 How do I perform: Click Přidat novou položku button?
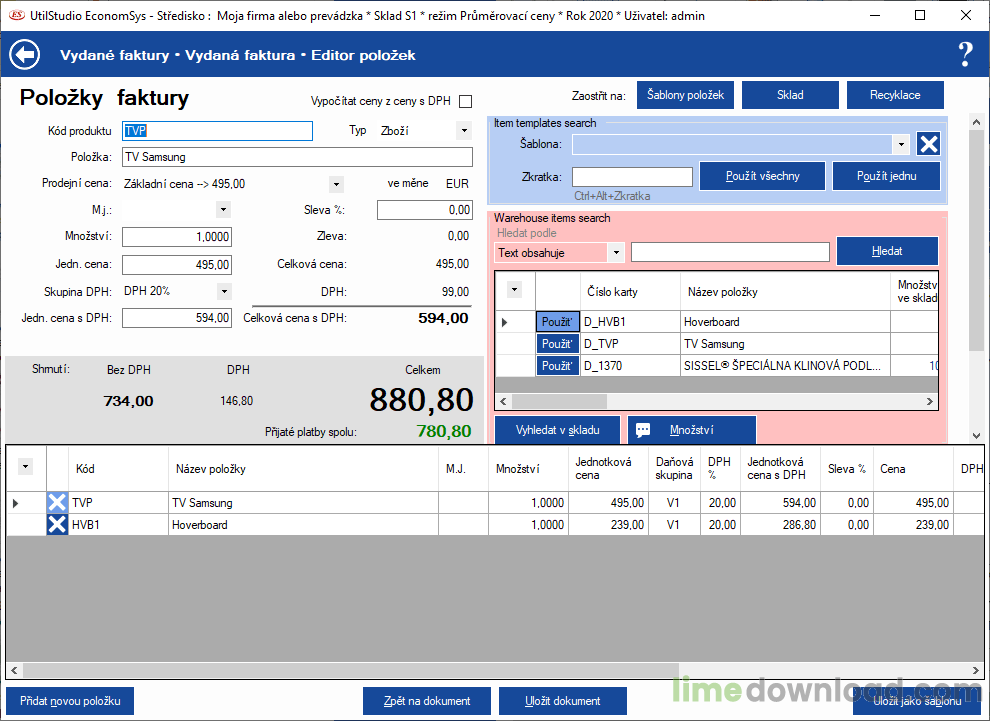[x=70, y=701]
